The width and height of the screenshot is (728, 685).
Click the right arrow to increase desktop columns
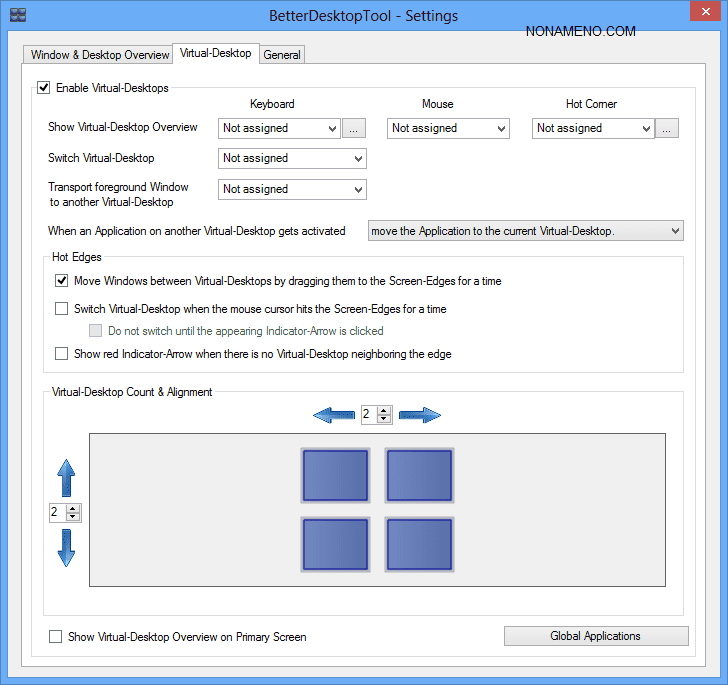tap(420, 414)
